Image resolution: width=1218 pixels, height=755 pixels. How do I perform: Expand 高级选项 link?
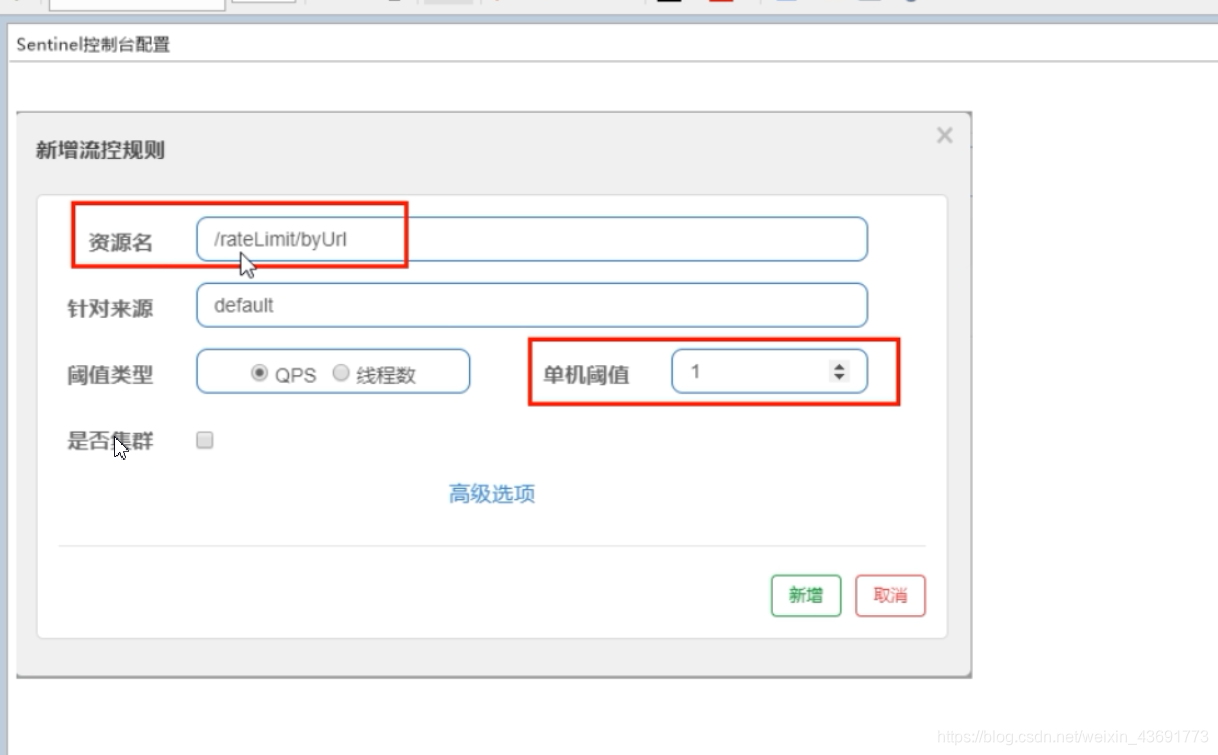click(x=492, y=494)
